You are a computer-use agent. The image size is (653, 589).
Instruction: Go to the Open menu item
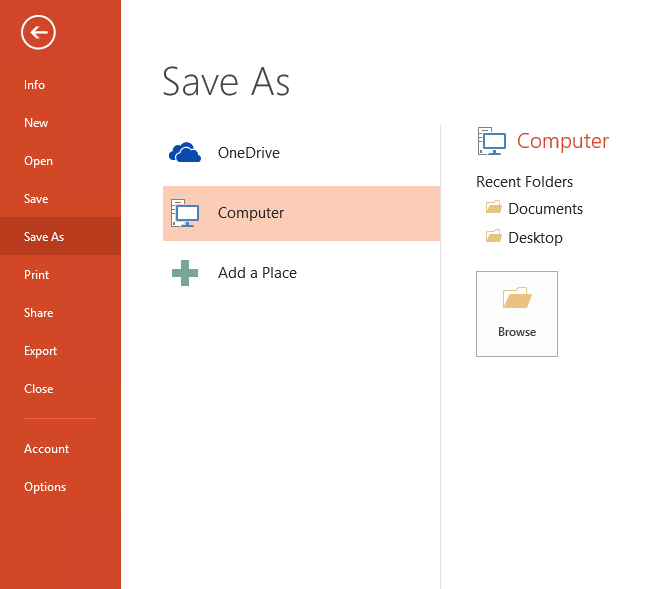(38, 161)
